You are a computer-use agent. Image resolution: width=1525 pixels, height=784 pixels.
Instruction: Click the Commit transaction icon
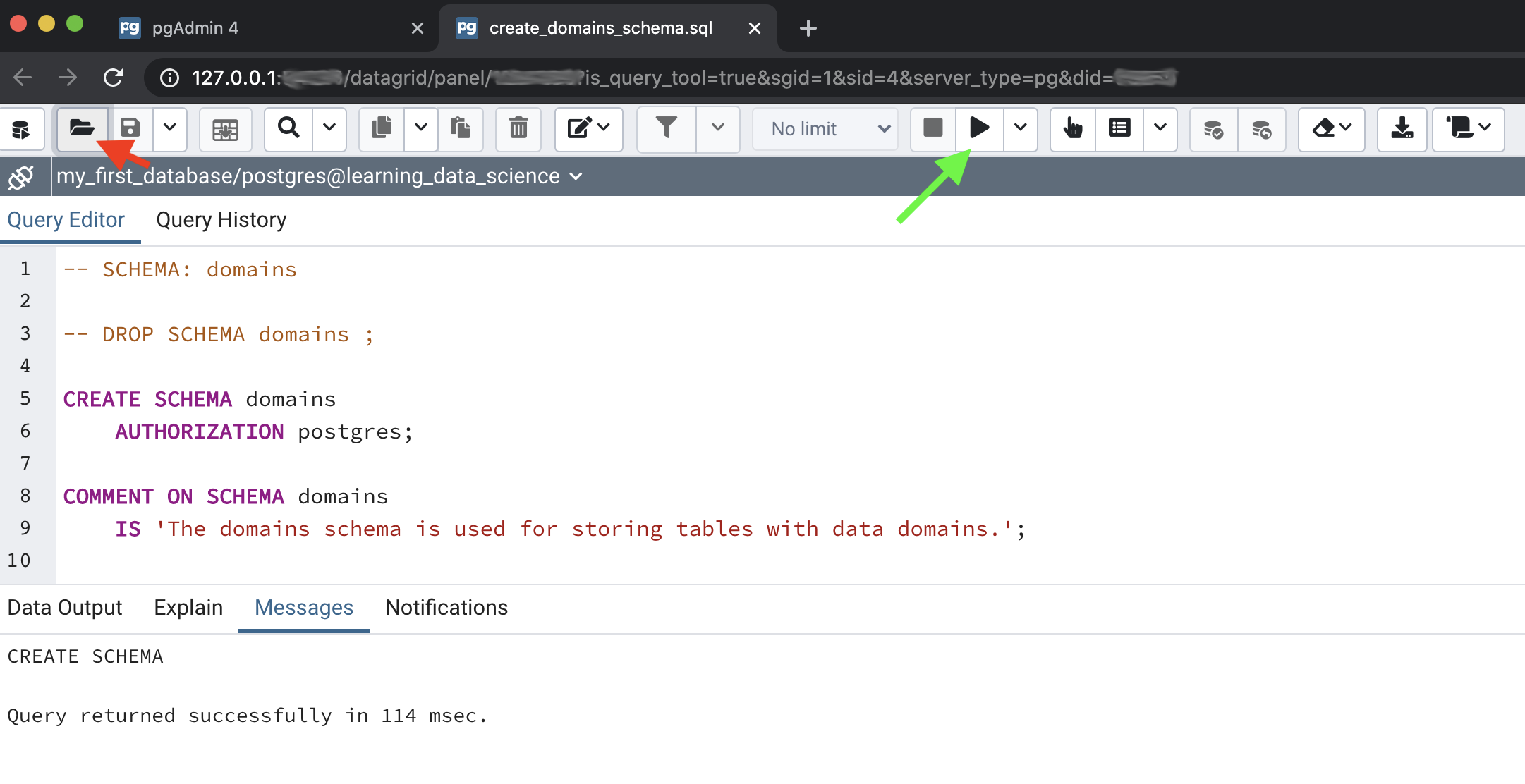(x=1213, y=129)
